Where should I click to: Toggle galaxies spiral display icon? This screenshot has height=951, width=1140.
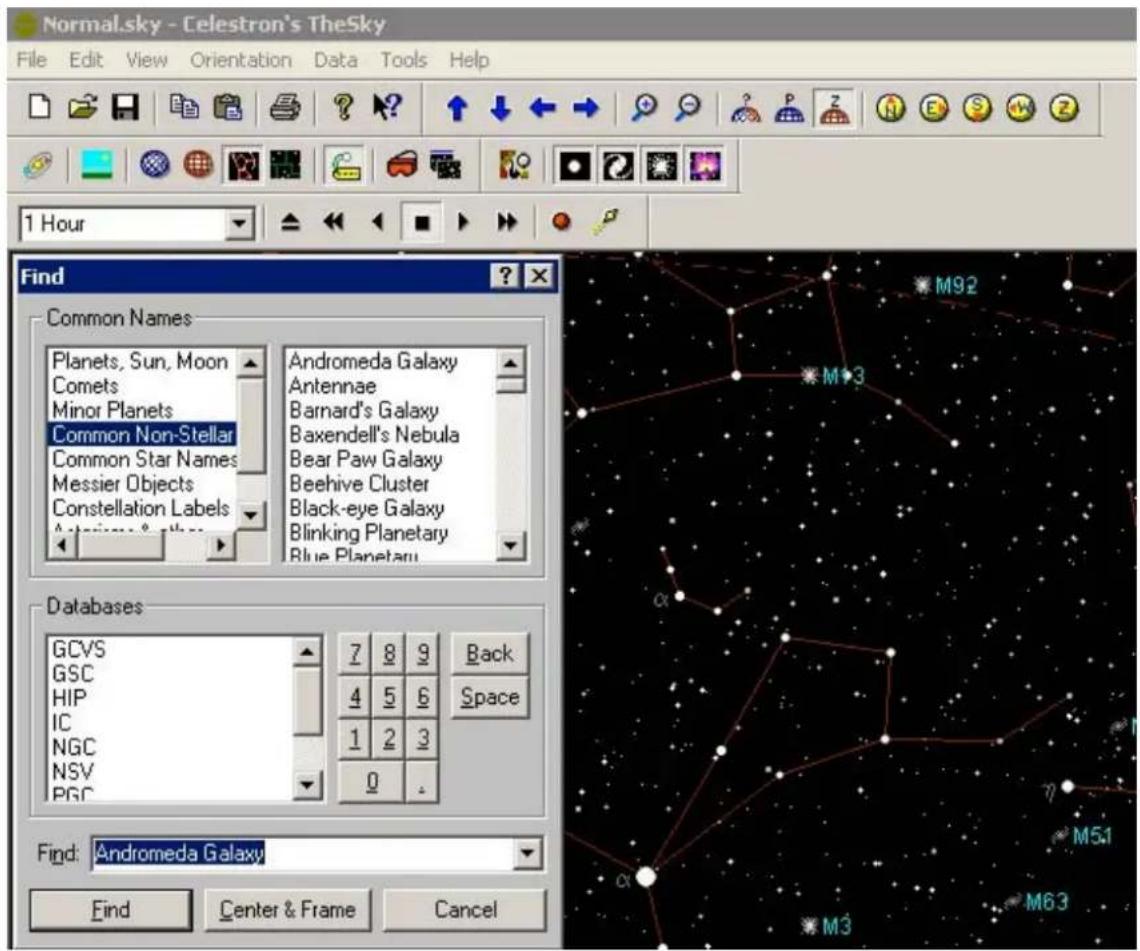coord(617,166)
